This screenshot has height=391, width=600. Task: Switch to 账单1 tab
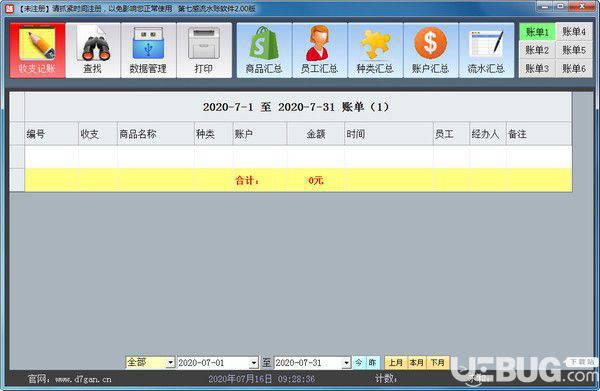[537, 32]
